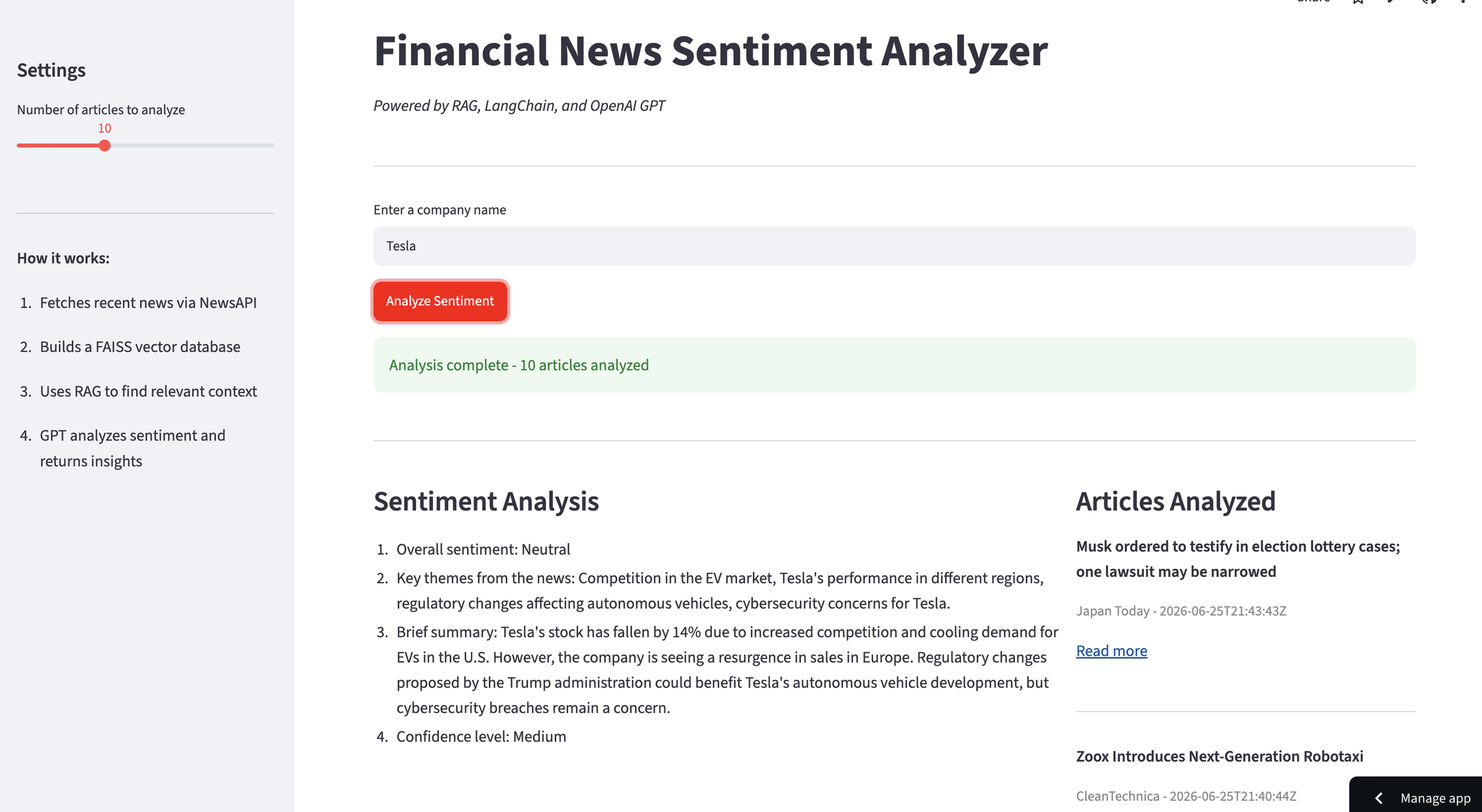
Task: Click the Analyze Sentiment button
Action: (440, 301)
